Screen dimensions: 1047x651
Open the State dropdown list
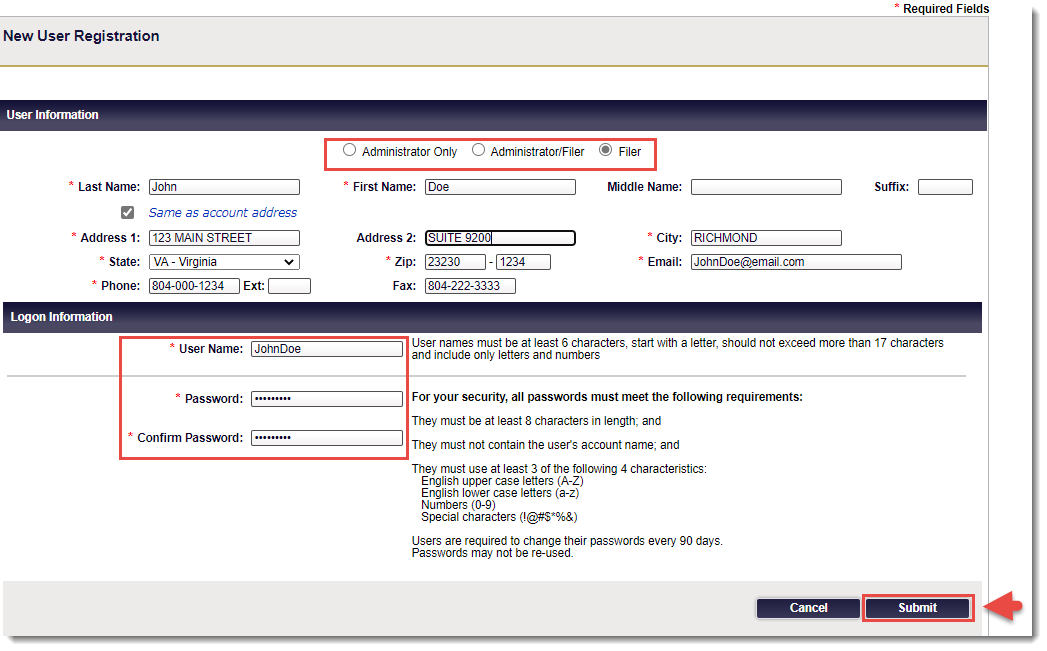click(x=223, y=262)
